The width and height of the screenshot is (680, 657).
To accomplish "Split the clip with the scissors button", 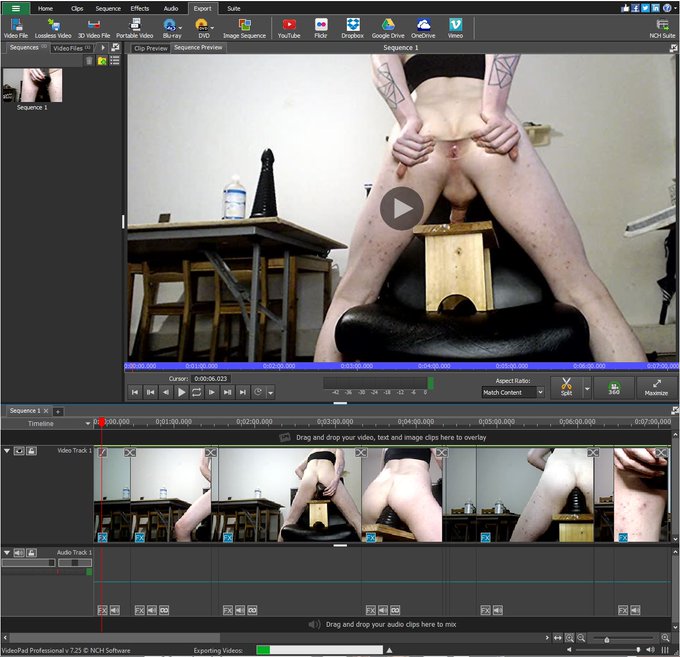I will click(x=566, y=386).
